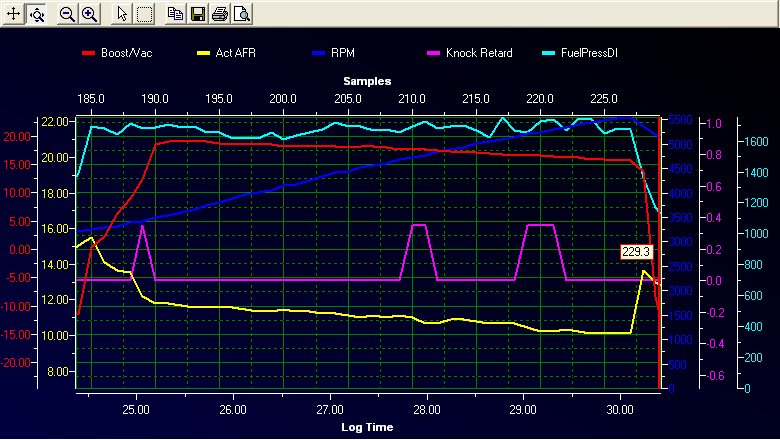Open print preview
Image resolution: width=780 pixels, height=440 pixels.
(241, 14)
